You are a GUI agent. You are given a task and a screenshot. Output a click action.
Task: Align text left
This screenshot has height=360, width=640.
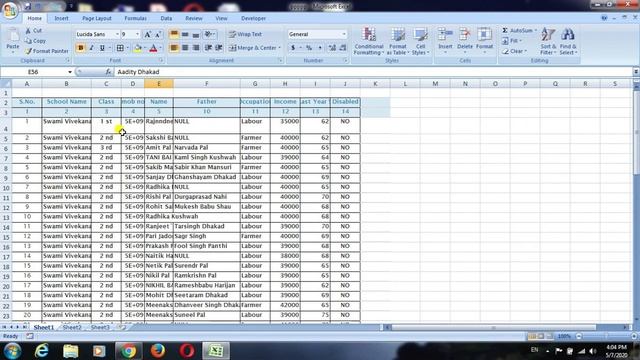tap(174, 48)
